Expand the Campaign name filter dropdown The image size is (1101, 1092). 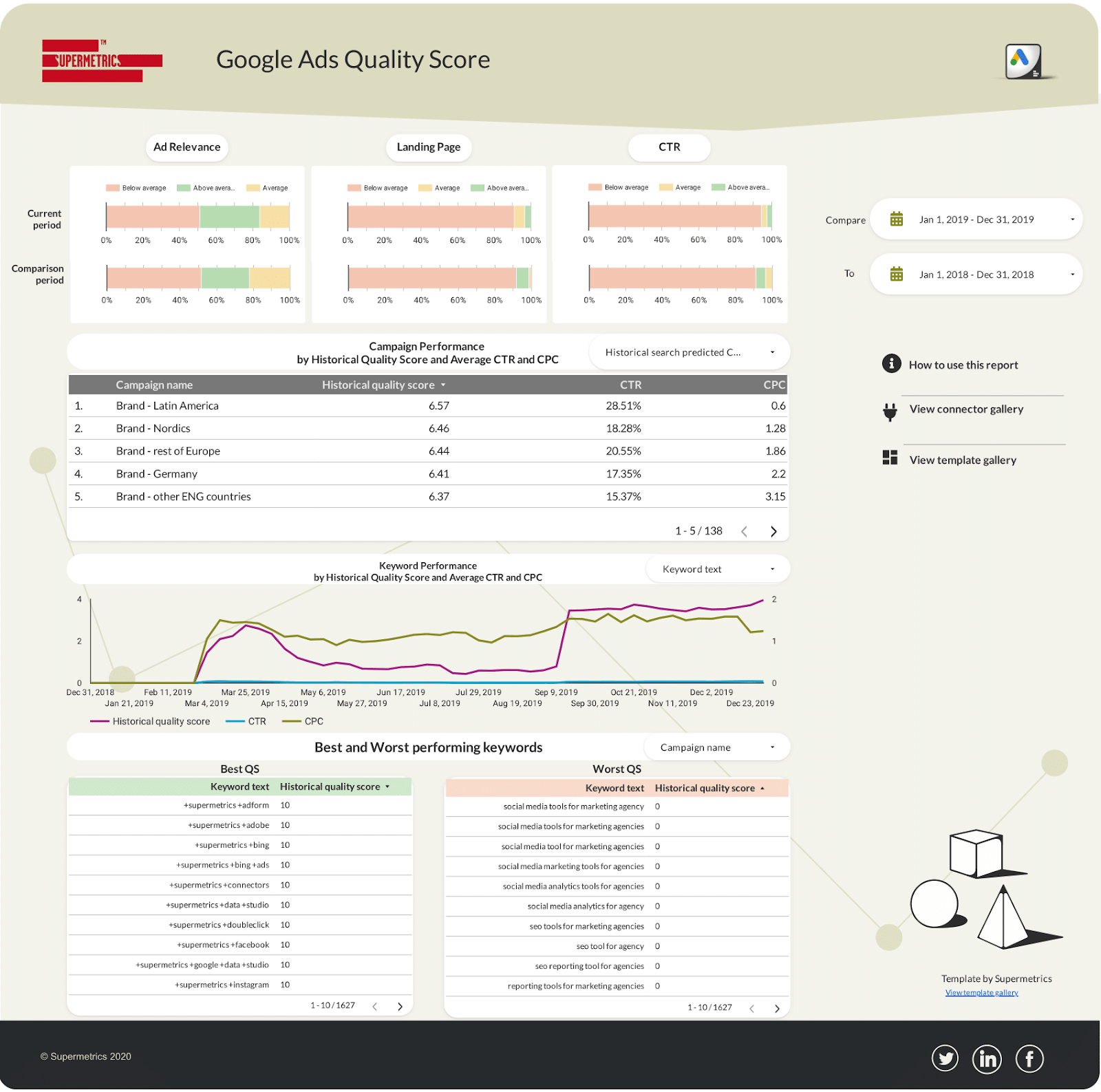(716, 747)
